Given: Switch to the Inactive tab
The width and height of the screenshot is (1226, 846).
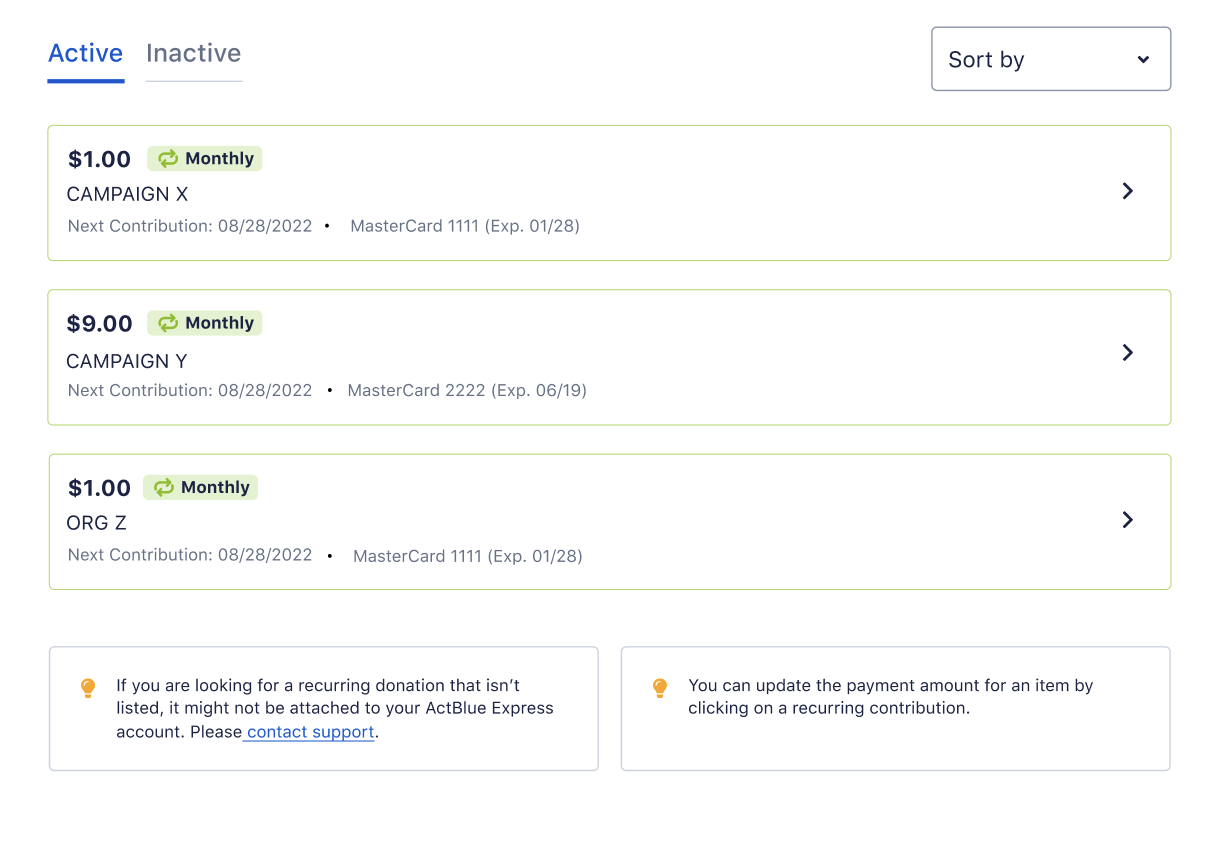Looking at the screenshot, I should click(193, 54).
